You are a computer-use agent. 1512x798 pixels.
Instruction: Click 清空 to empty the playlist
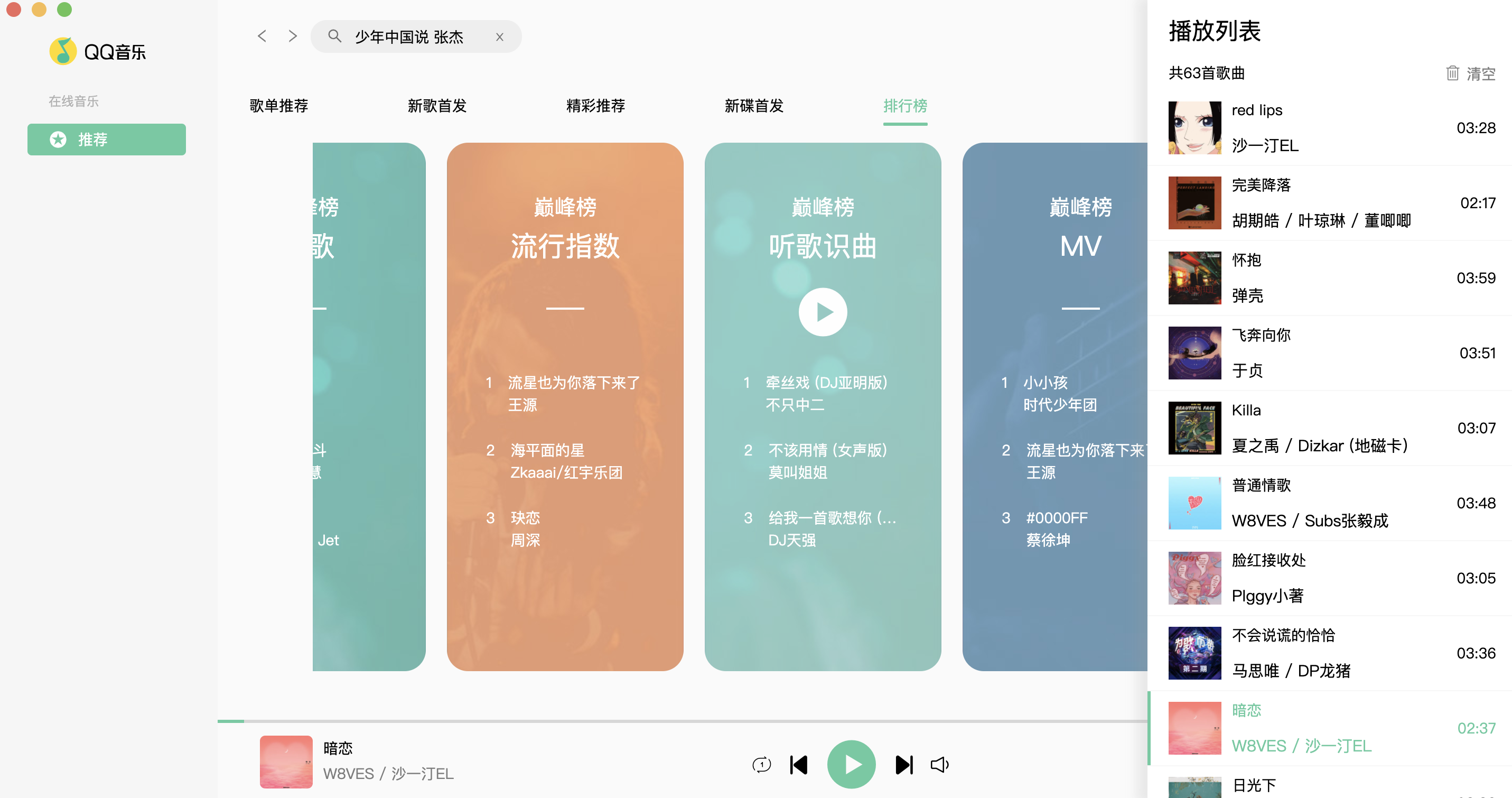(1480, 73)
